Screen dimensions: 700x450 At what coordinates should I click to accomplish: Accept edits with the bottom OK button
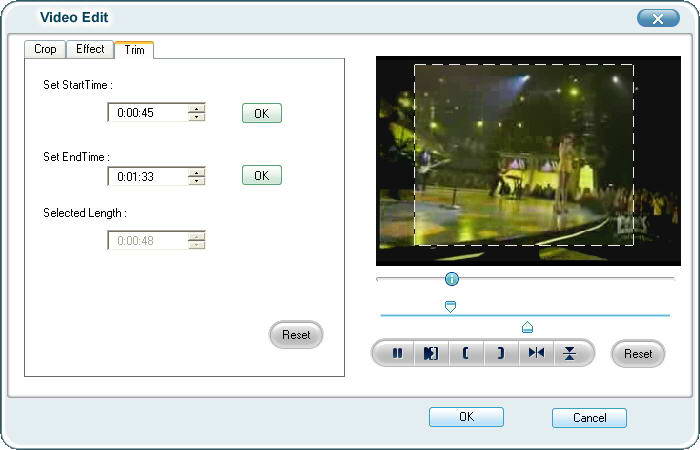[467, 417]
